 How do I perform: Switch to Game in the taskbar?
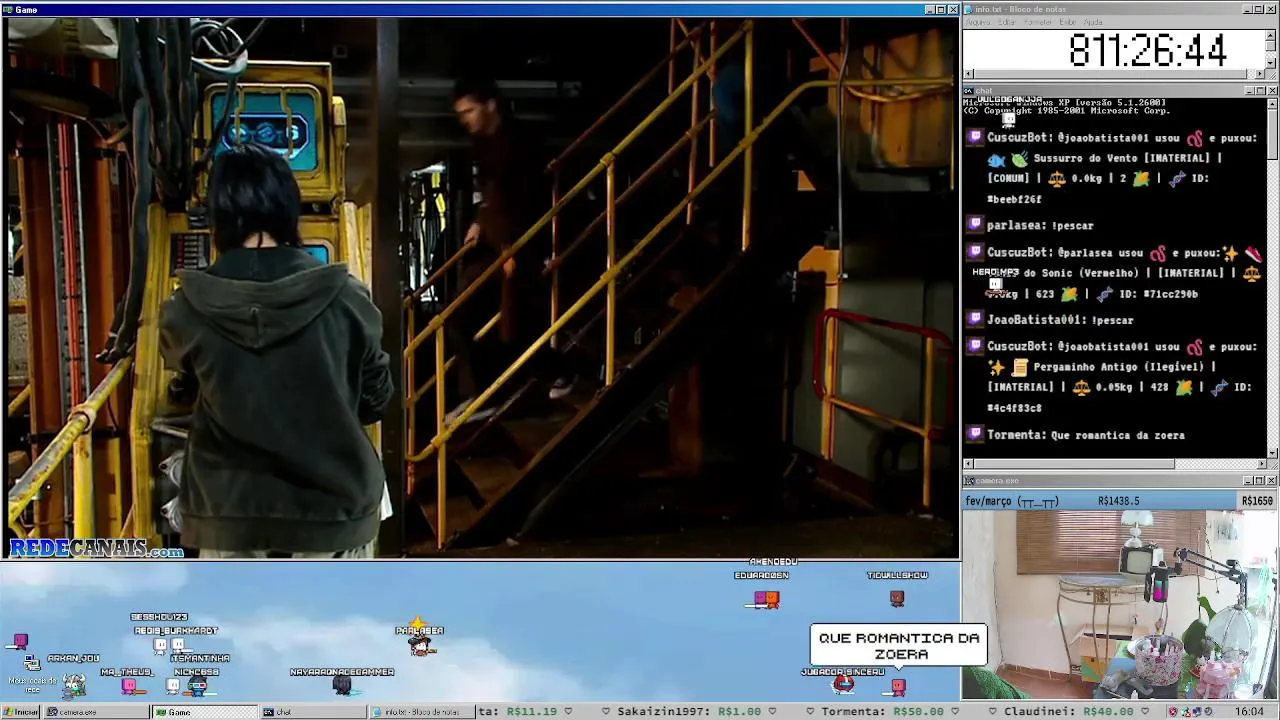[205, 712]
